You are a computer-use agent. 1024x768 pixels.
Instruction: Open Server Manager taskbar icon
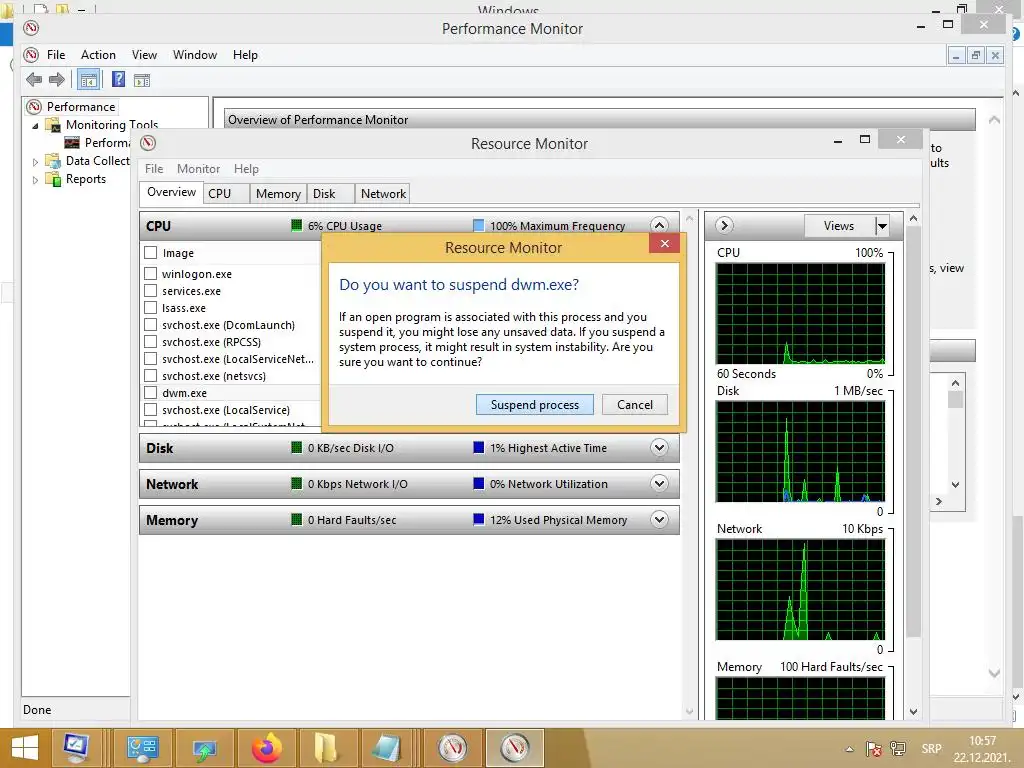click(77, 748)
